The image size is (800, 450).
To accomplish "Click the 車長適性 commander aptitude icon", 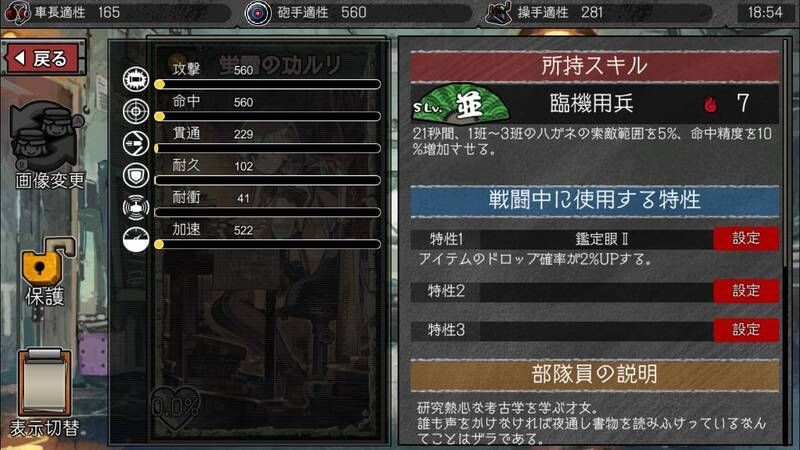I will coord(17,13).
